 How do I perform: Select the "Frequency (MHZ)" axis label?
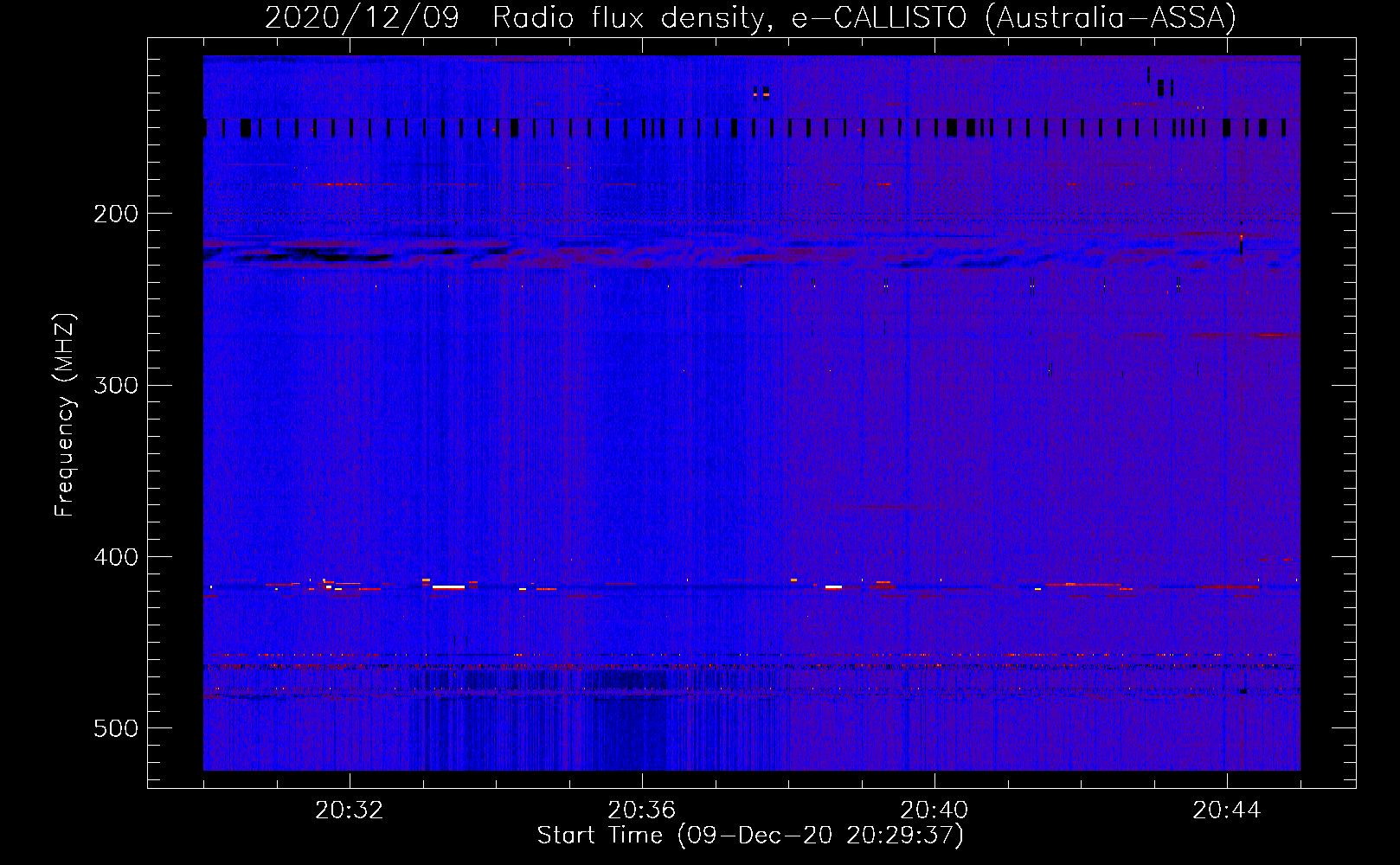point(64,414)
